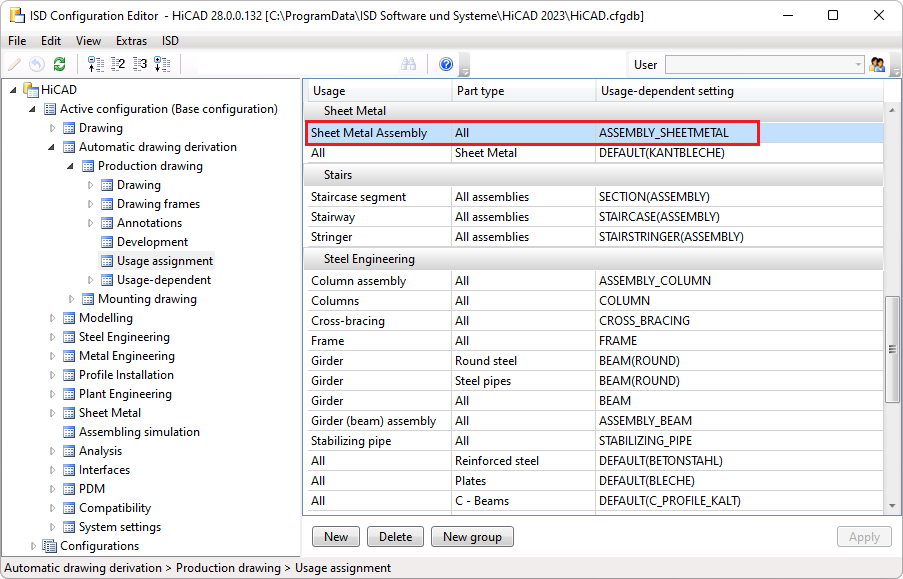The image size is (903, 579).
Task: Select Profile Installation in the tree
Action: pos(126,375)
